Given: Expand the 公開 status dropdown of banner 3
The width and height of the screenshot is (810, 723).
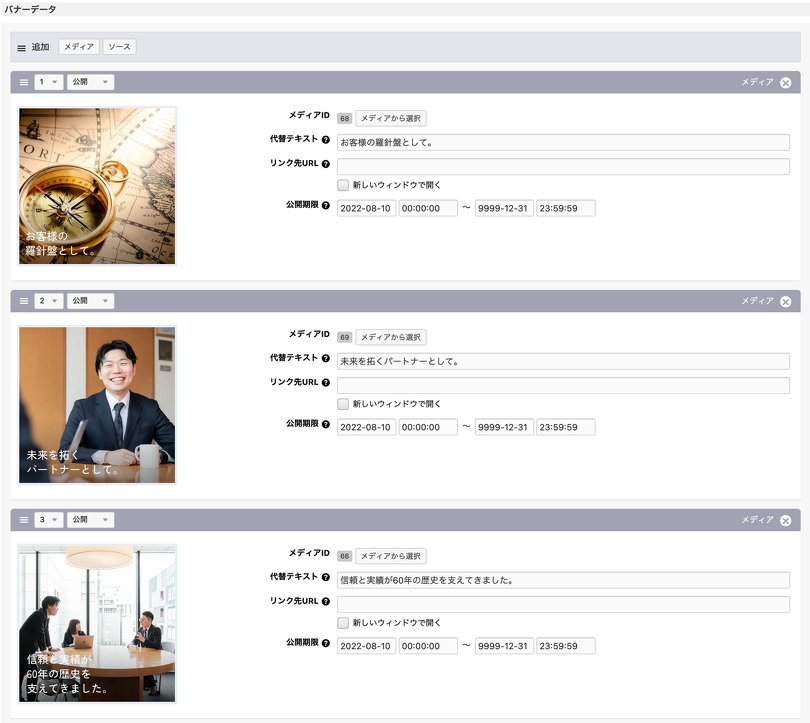Looking at the screenshot, I should click(x=90, y=520).
